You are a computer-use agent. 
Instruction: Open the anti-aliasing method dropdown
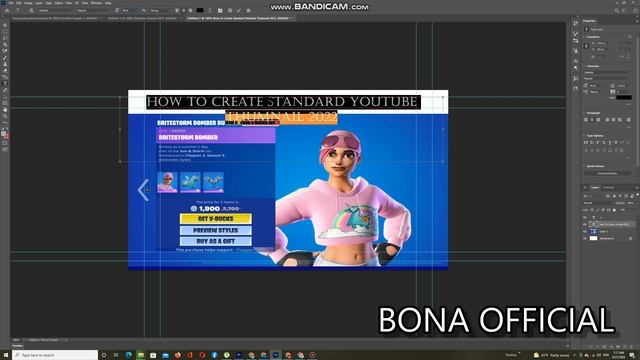pos(160,10)
